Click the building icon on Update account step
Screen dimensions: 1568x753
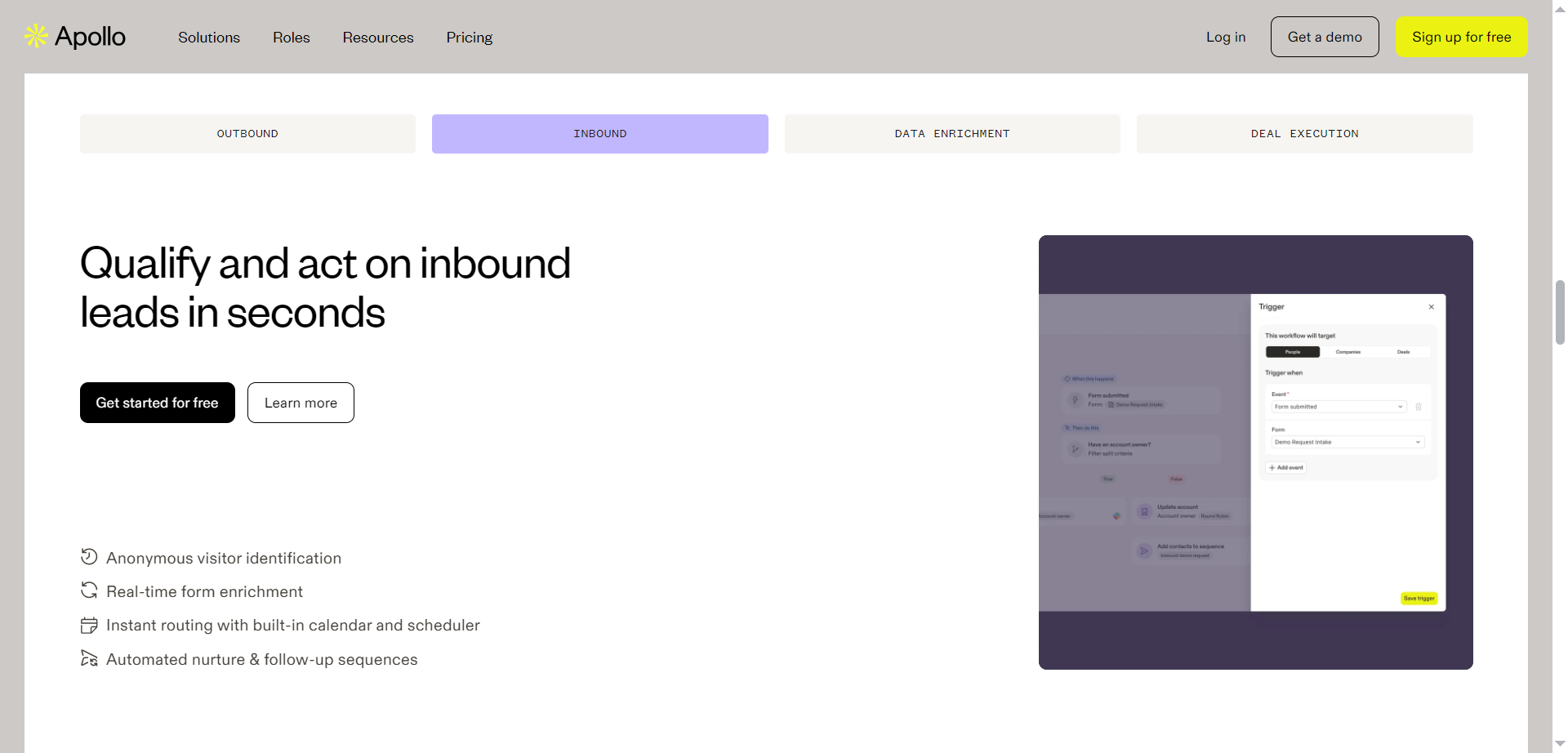[1143, 511]
